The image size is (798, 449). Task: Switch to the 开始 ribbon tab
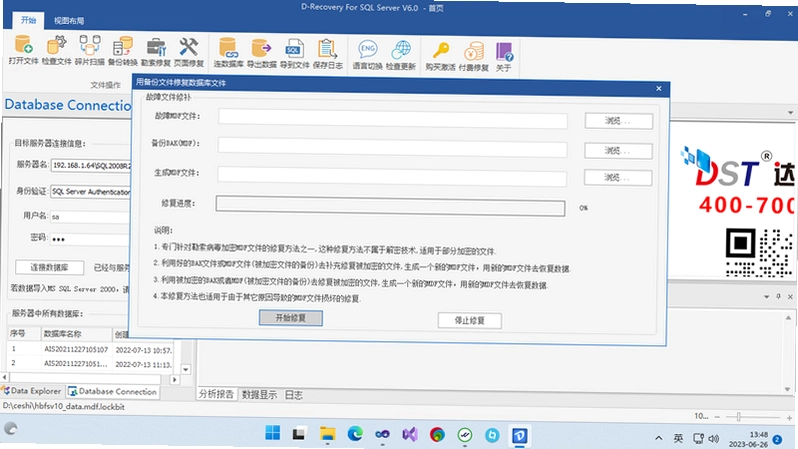pos(28,20)
